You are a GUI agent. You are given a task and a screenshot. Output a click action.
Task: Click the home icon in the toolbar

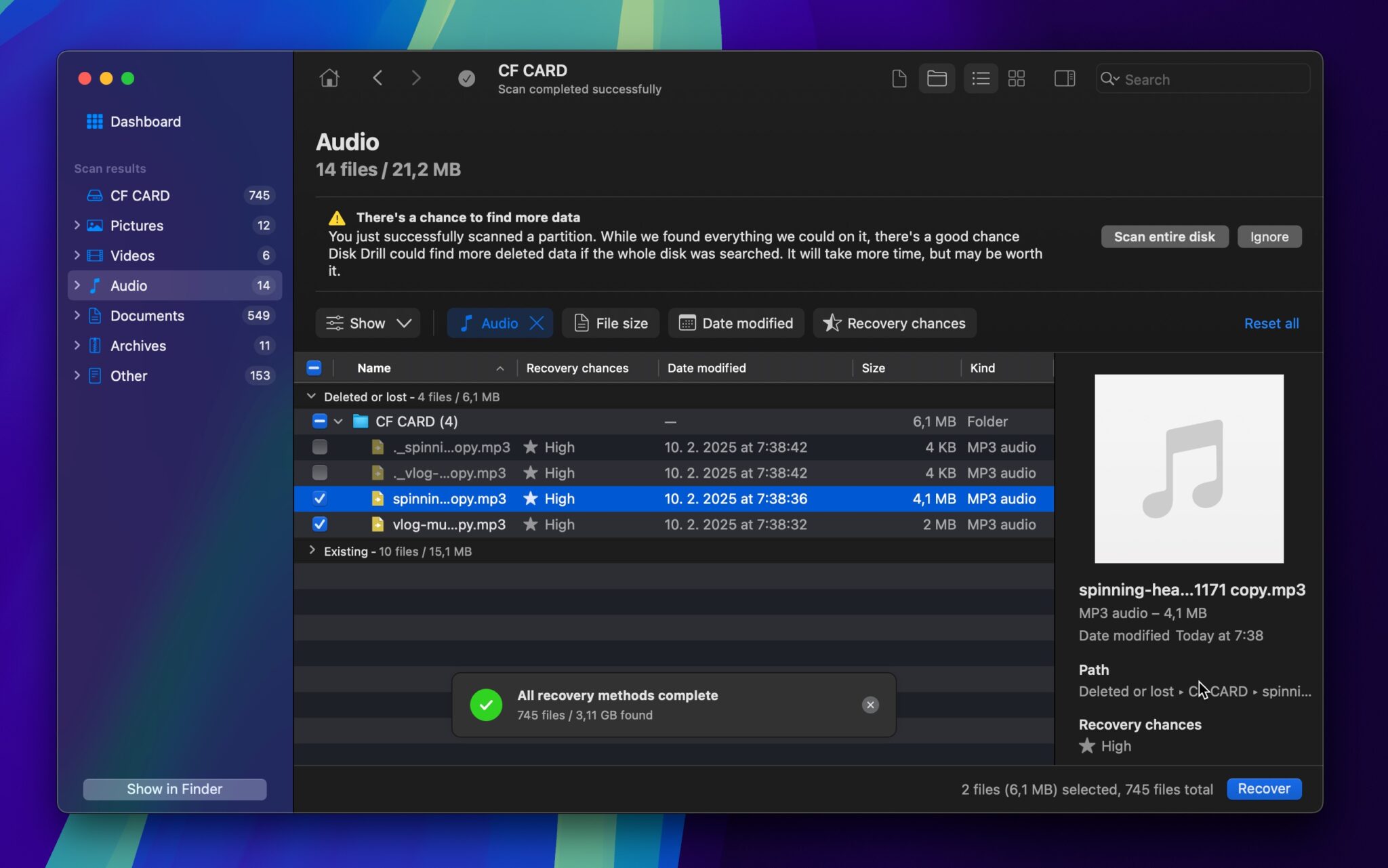tap(328, 77)
